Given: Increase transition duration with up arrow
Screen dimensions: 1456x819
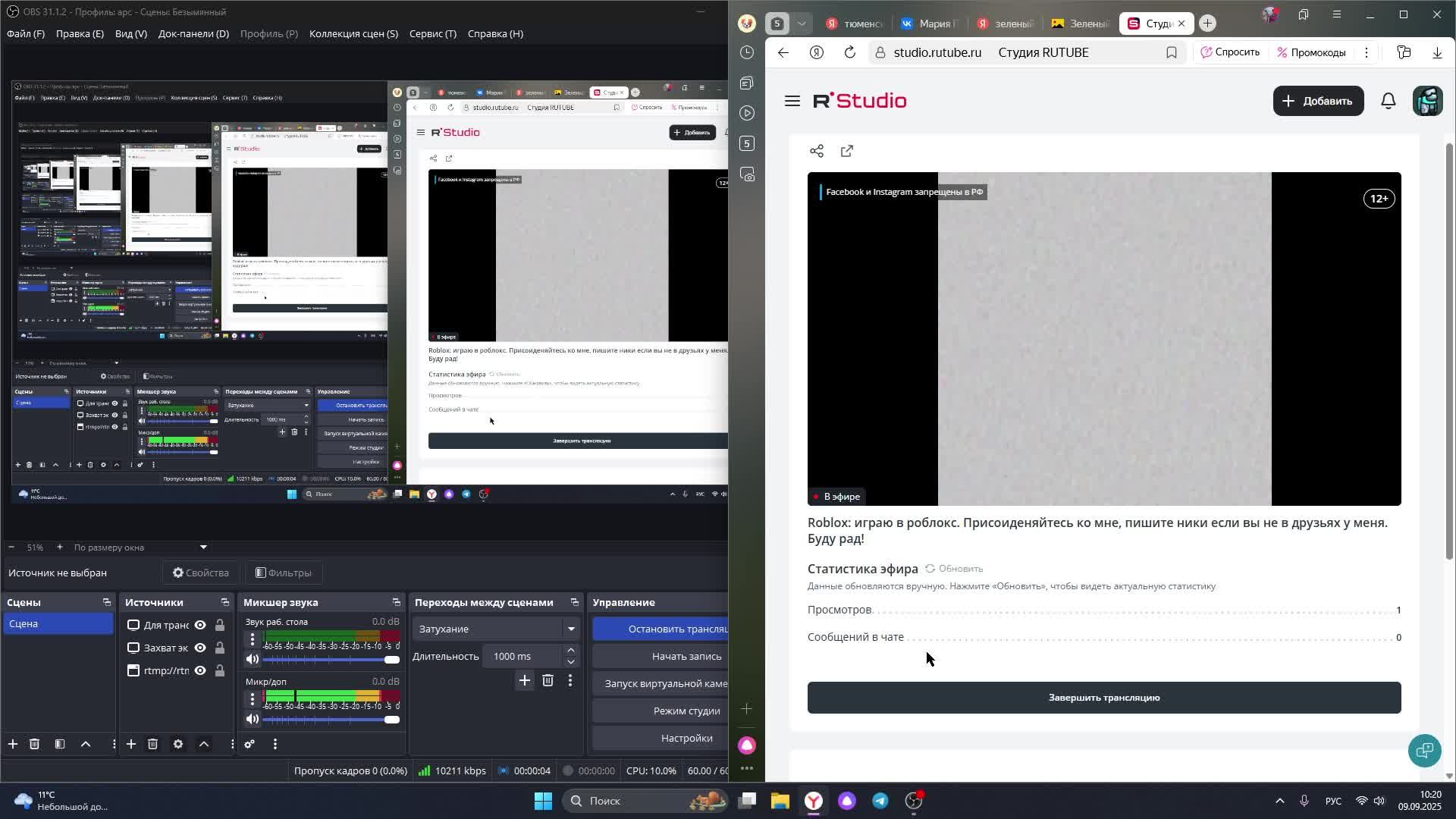Looking at the screenshot, I should point(571,651).
